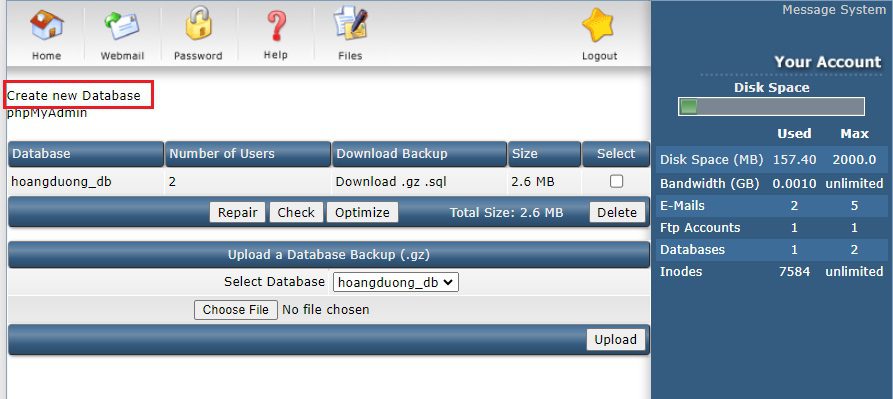Viewport: 893px width, 399px height.
Task: Click the Optimize button
Action: pos(362,212)
